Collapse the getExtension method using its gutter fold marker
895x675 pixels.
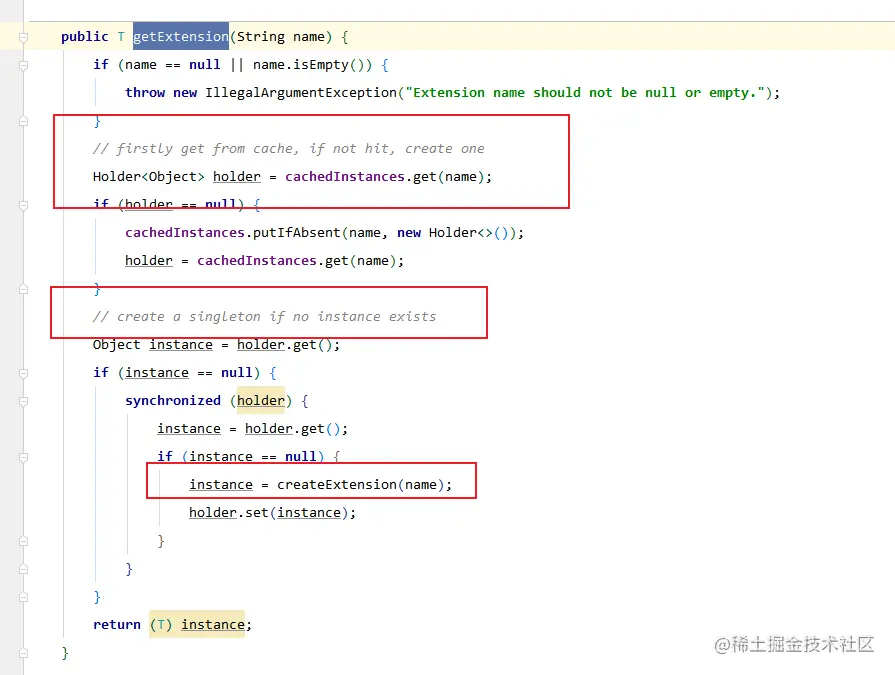[23, 37]
